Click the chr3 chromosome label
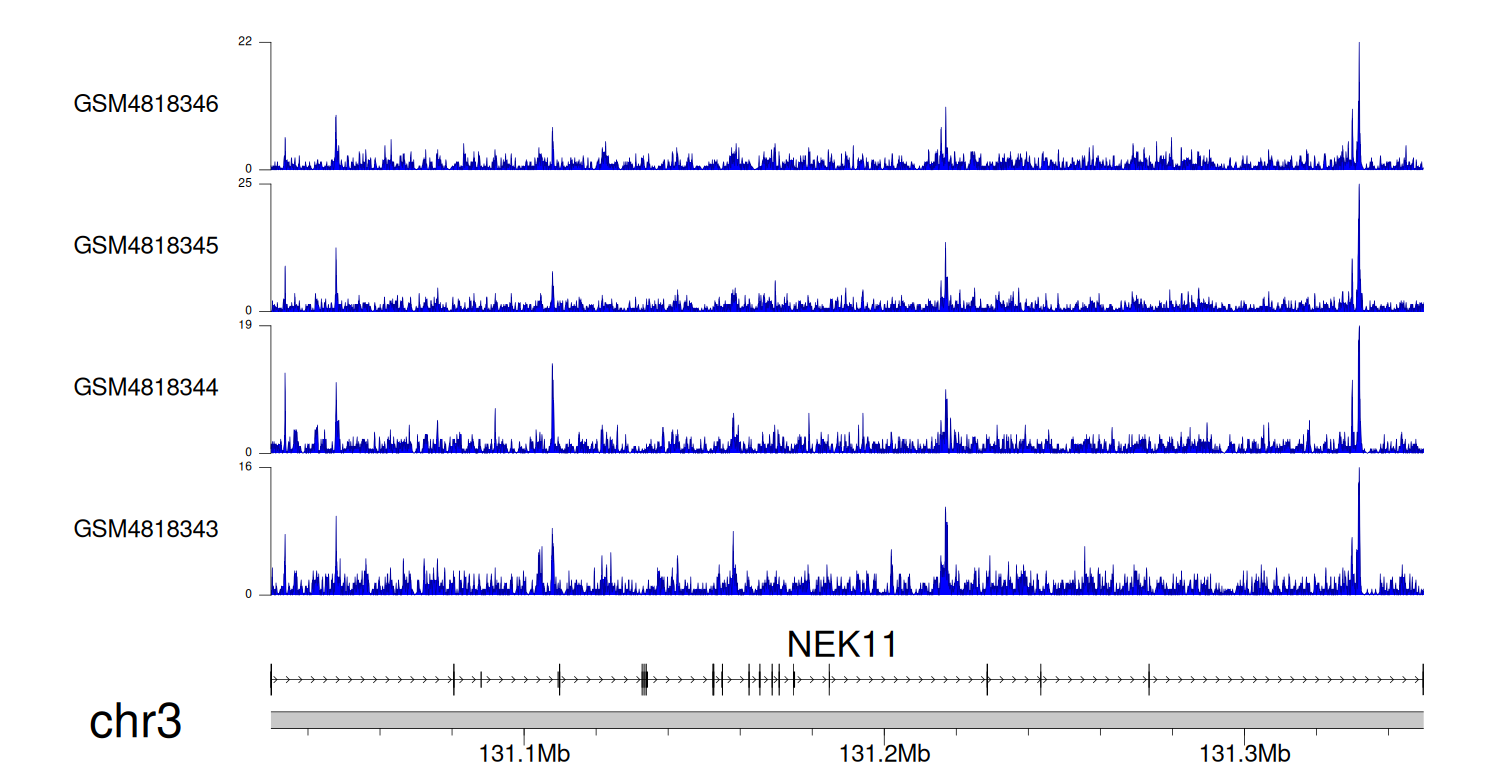1500x780 pixels. pyautogui.click(x=136, y=721)
